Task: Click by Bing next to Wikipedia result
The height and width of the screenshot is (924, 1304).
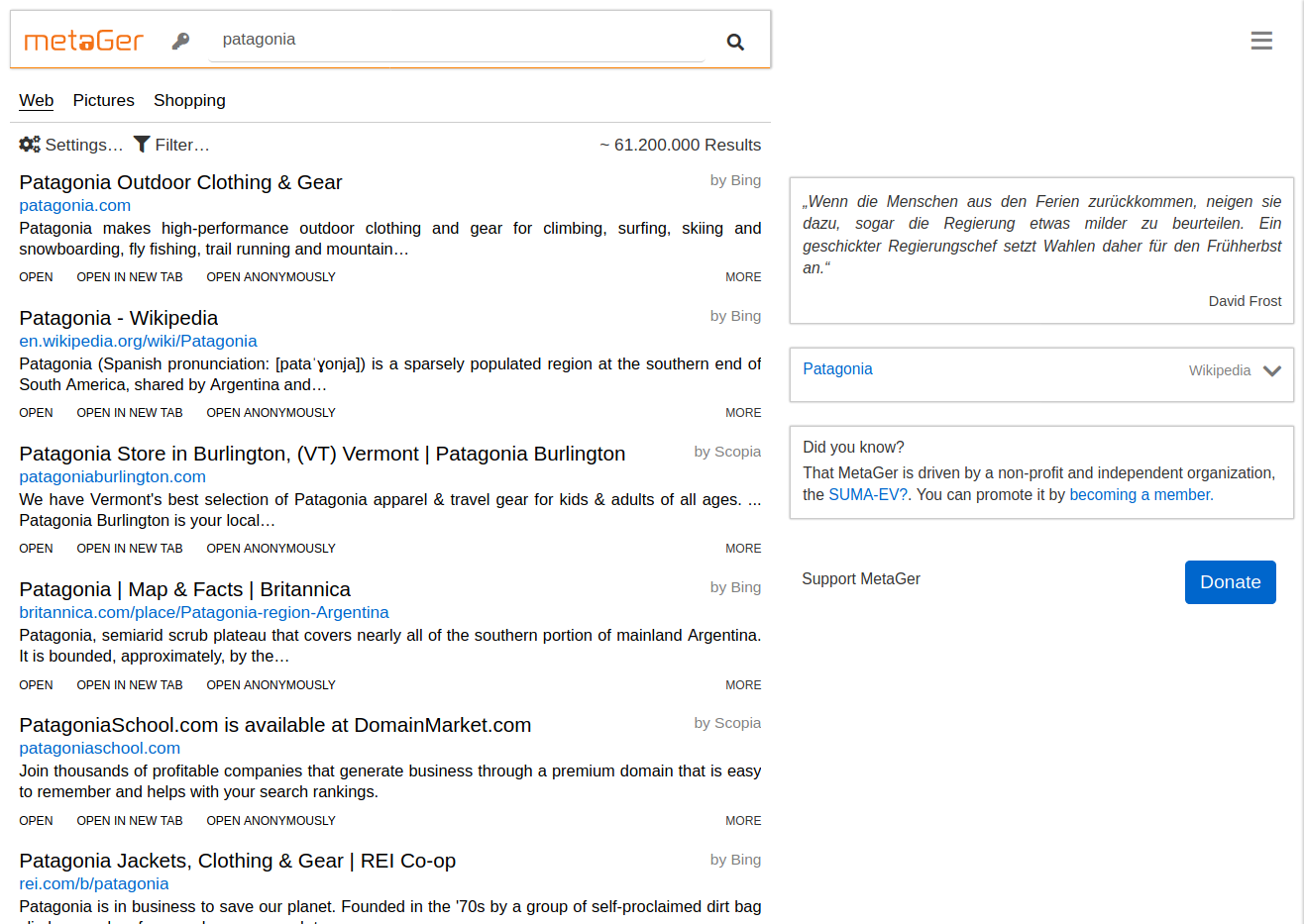Action: click(x=735, y=316)
